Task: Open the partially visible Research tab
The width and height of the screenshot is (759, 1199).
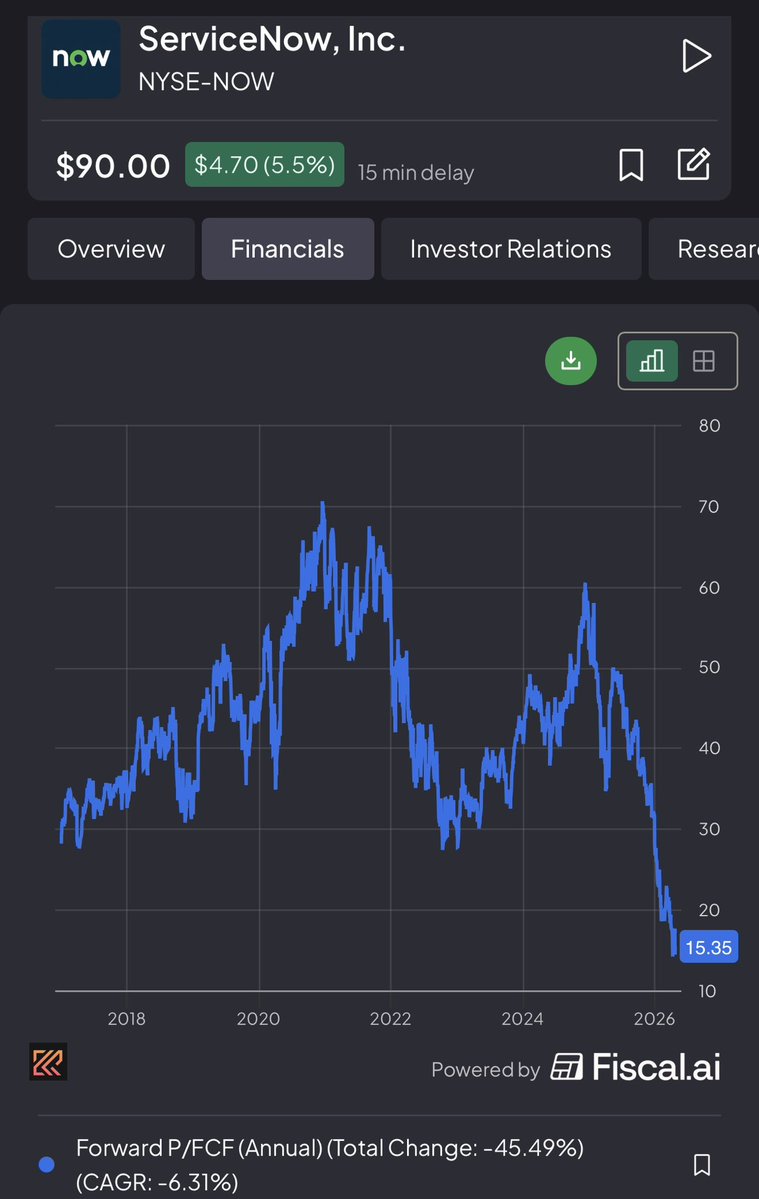Action: pos(704,249)
